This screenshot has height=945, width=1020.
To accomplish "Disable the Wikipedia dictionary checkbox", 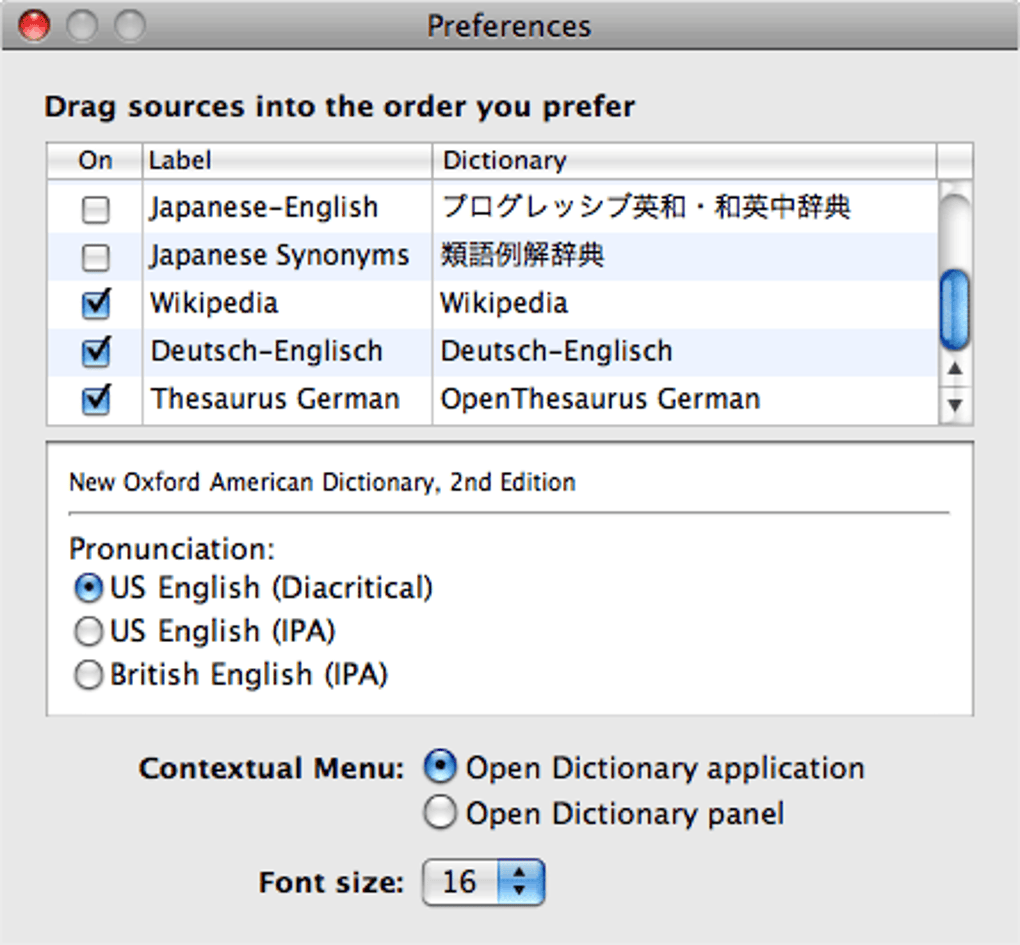I will 95,304.
